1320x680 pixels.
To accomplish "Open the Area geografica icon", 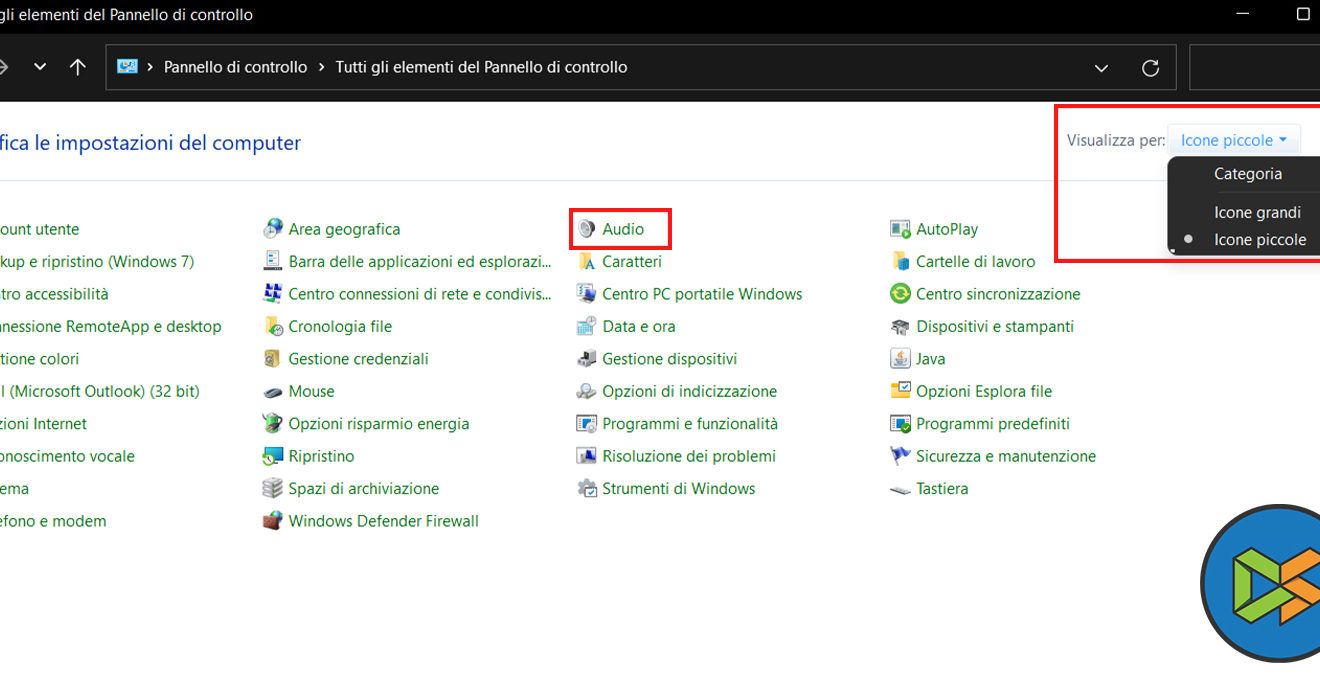I will point(272,229).
